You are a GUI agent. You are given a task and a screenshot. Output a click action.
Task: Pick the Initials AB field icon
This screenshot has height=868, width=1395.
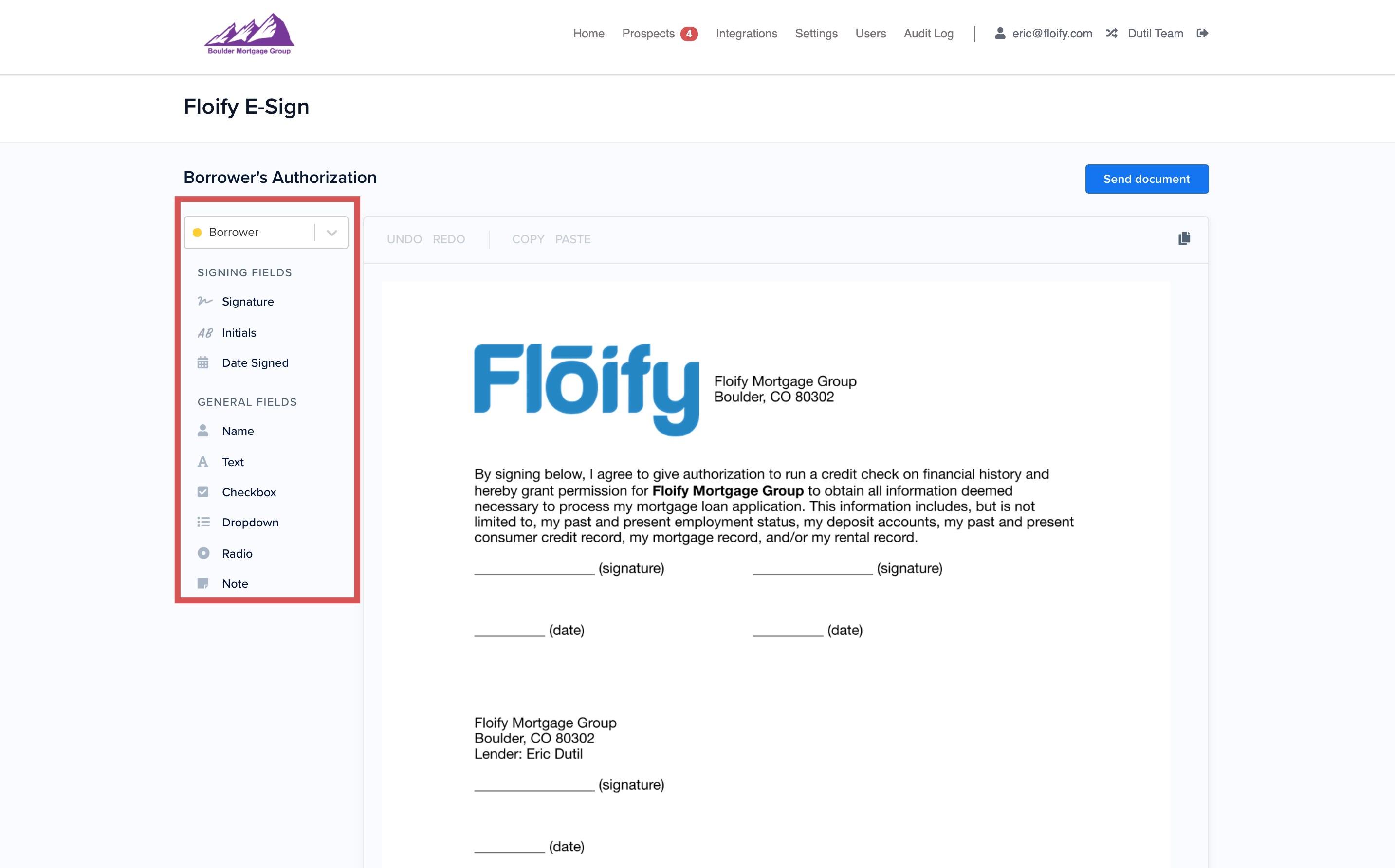[205, 333]
